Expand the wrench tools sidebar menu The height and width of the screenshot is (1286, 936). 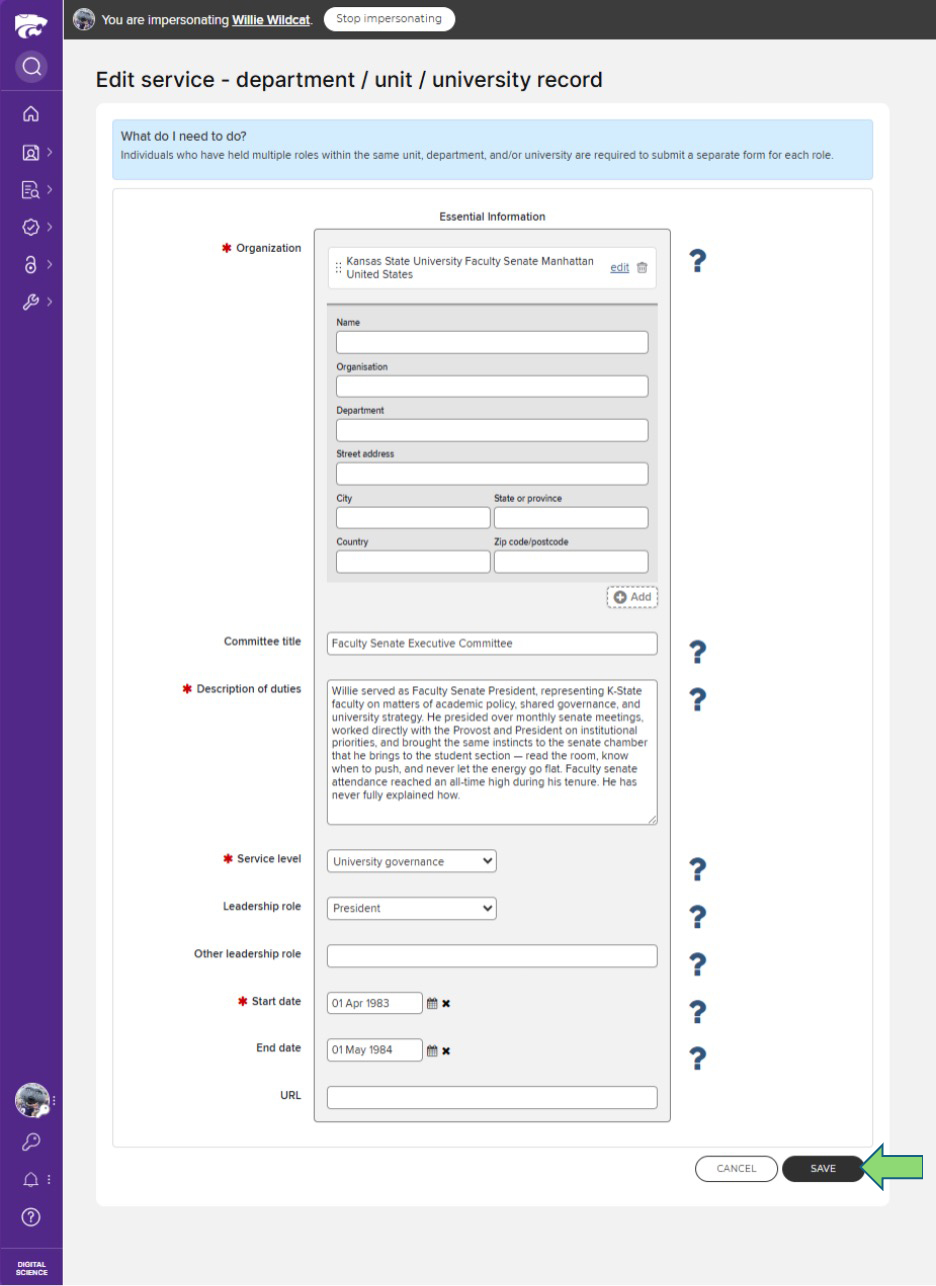(x=31, y=300)
